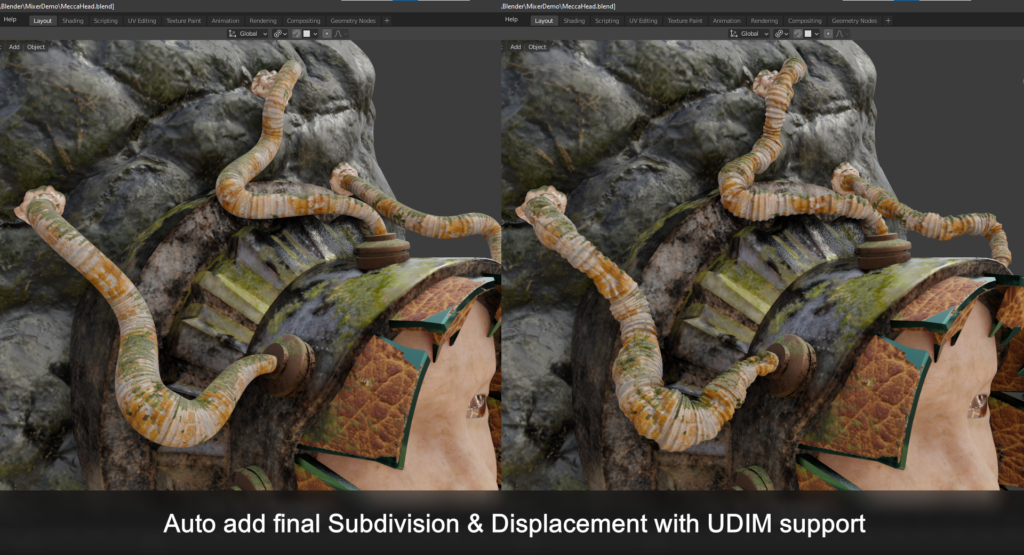Expand the snapping options arrow in left window

point(315,34)
